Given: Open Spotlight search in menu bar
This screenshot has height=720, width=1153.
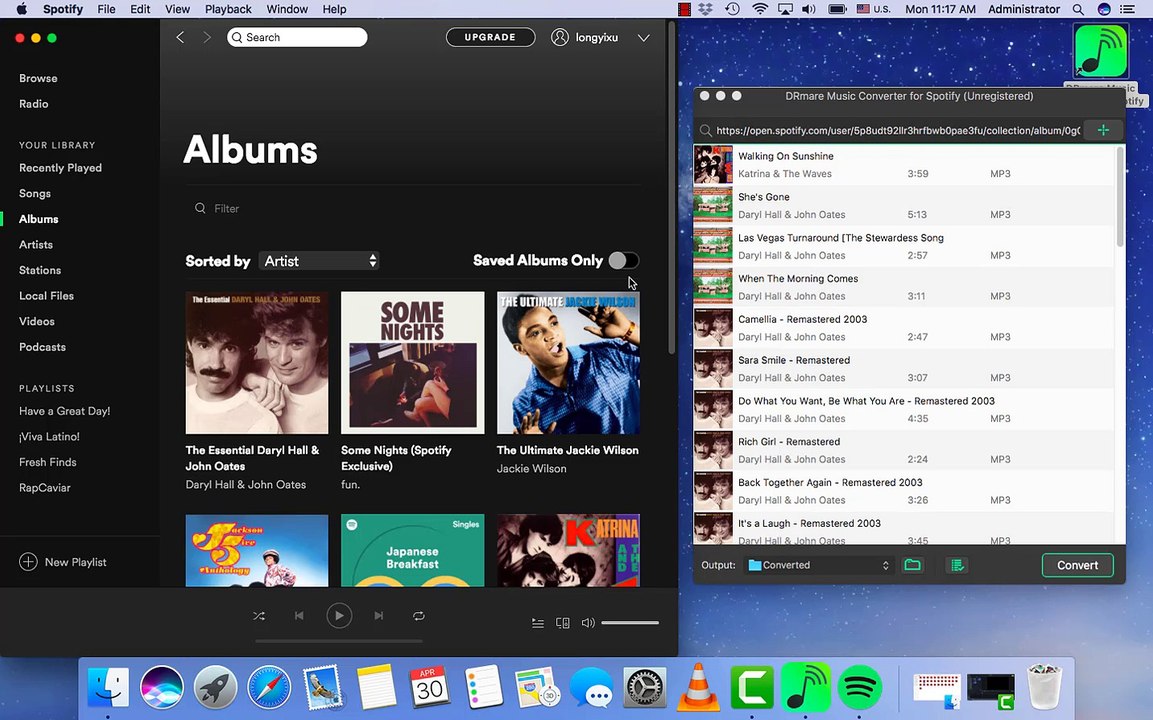Looking at the screenshot, I should tap(1078, 9).
